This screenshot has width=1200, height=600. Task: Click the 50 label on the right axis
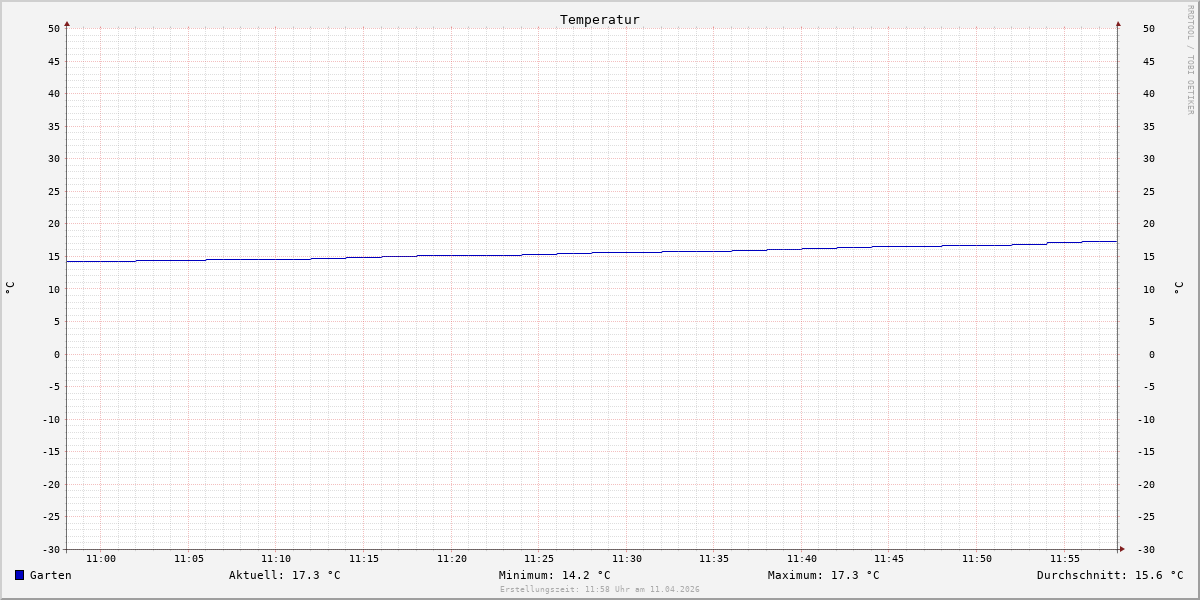[1149, 29]
